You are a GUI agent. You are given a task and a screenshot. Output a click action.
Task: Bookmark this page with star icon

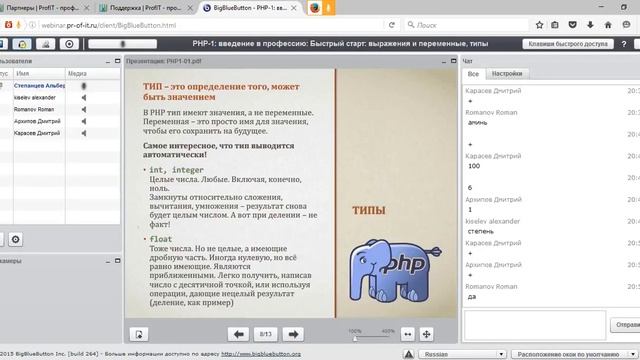(539, 25)
